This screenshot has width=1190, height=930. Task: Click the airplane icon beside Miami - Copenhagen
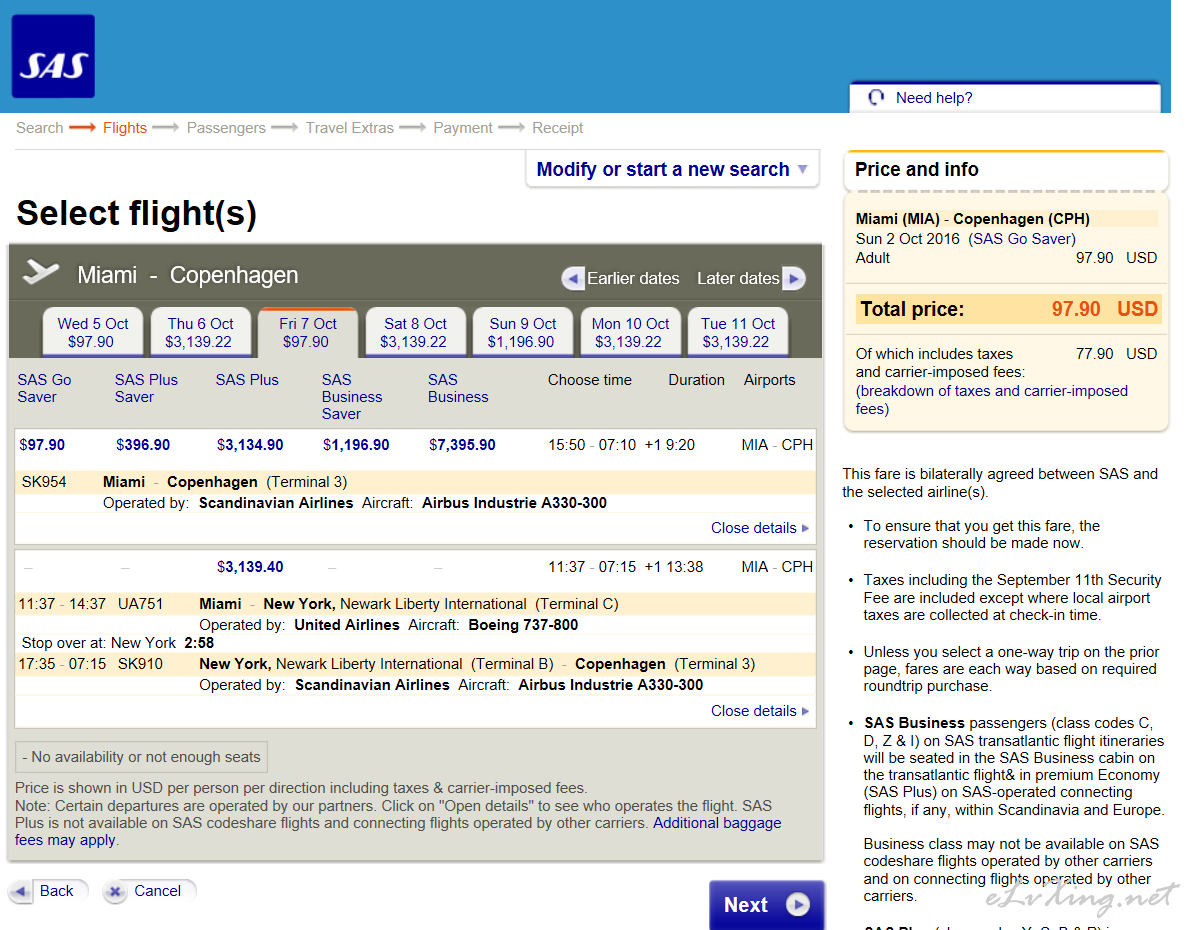point(41,272)
